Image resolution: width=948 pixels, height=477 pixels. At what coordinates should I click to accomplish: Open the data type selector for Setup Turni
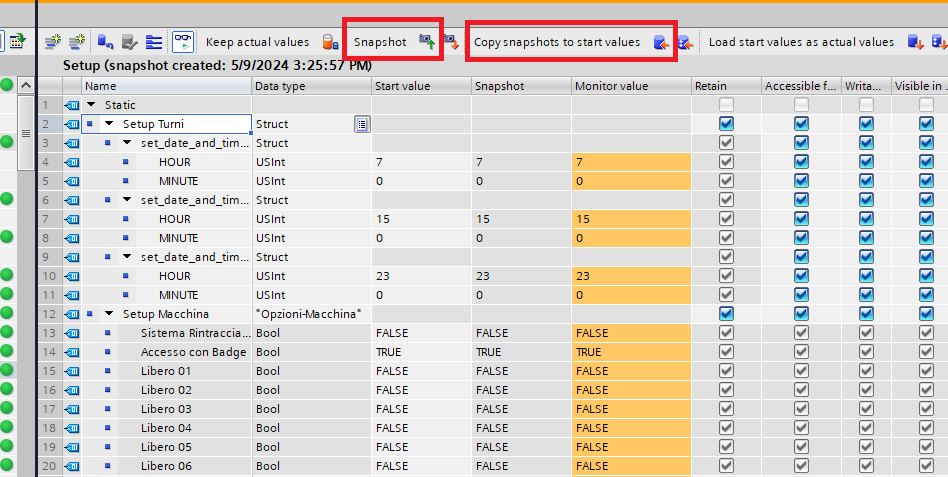(362, 124)
